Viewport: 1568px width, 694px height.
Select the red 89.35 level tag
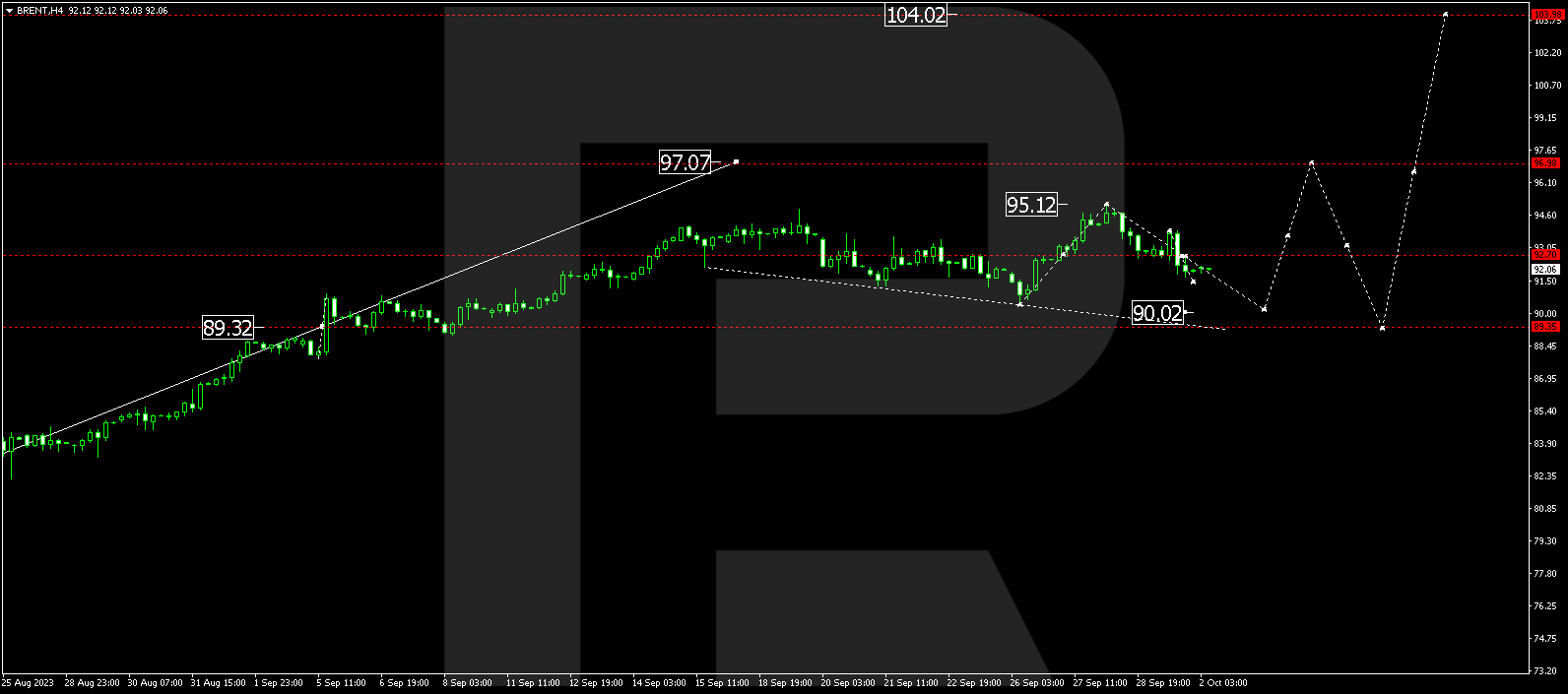coord(1545,327)
